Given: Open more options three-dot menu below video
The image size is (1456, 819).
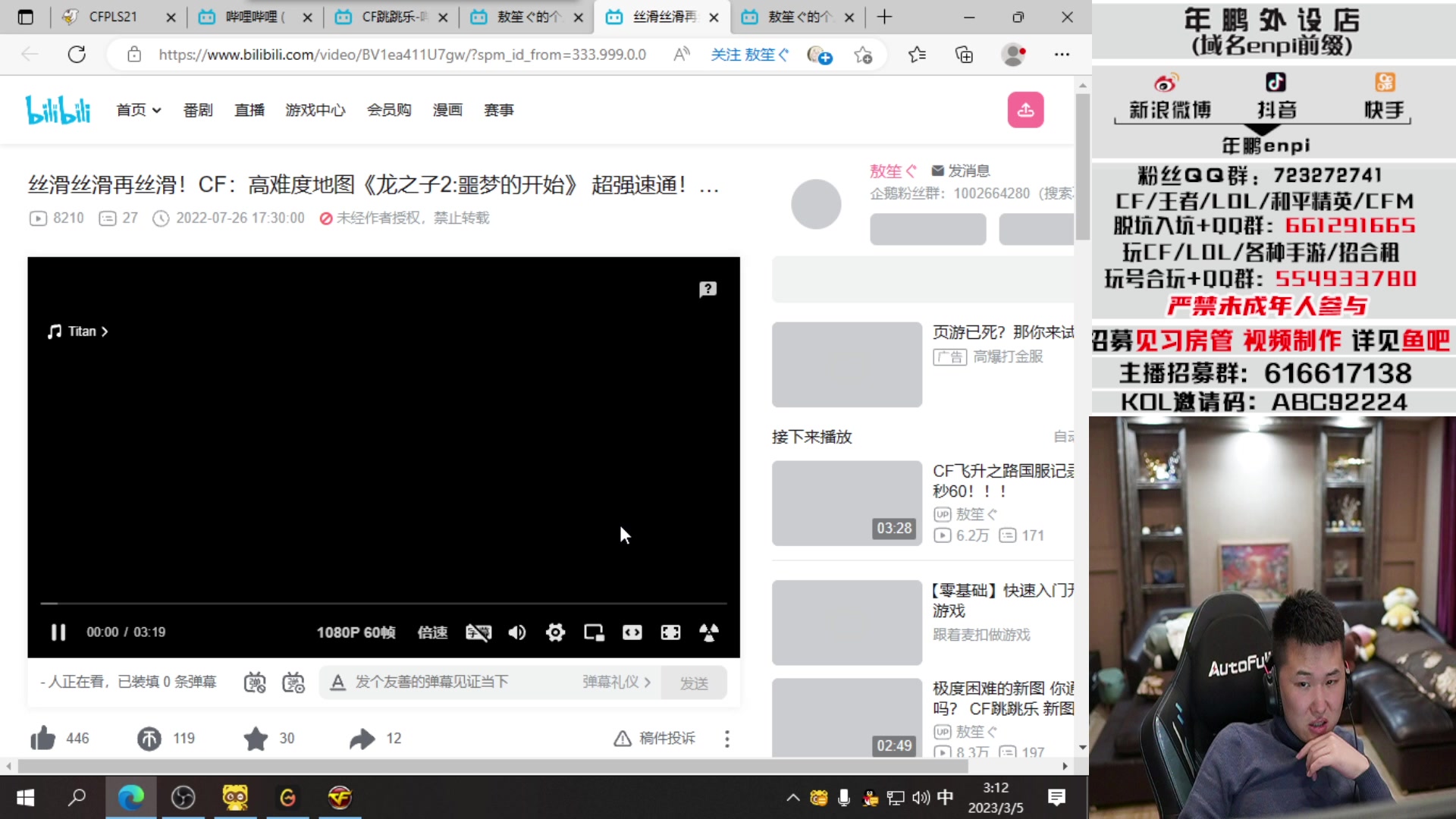Looking at the screenshot, I should tap(726, 739).
